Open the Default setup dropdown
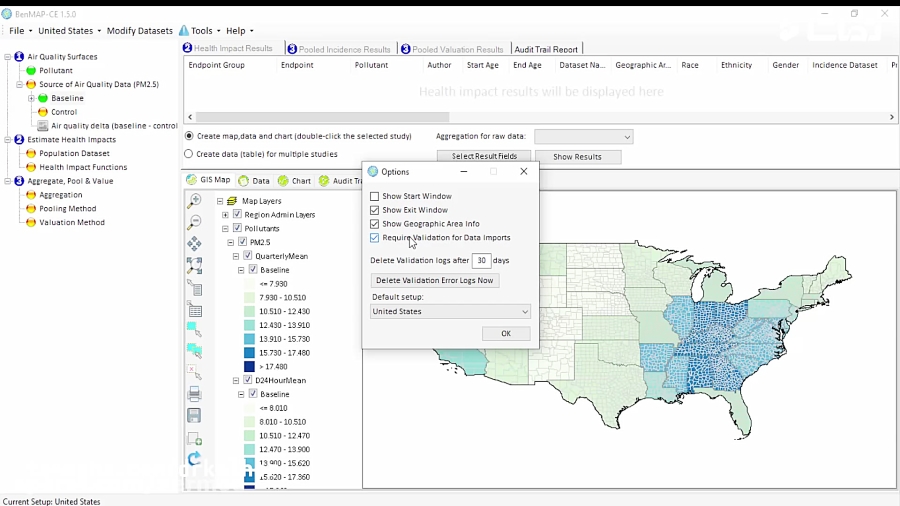Screen dimensions: 900x506 pyautogui.click(x=450, y=311)
